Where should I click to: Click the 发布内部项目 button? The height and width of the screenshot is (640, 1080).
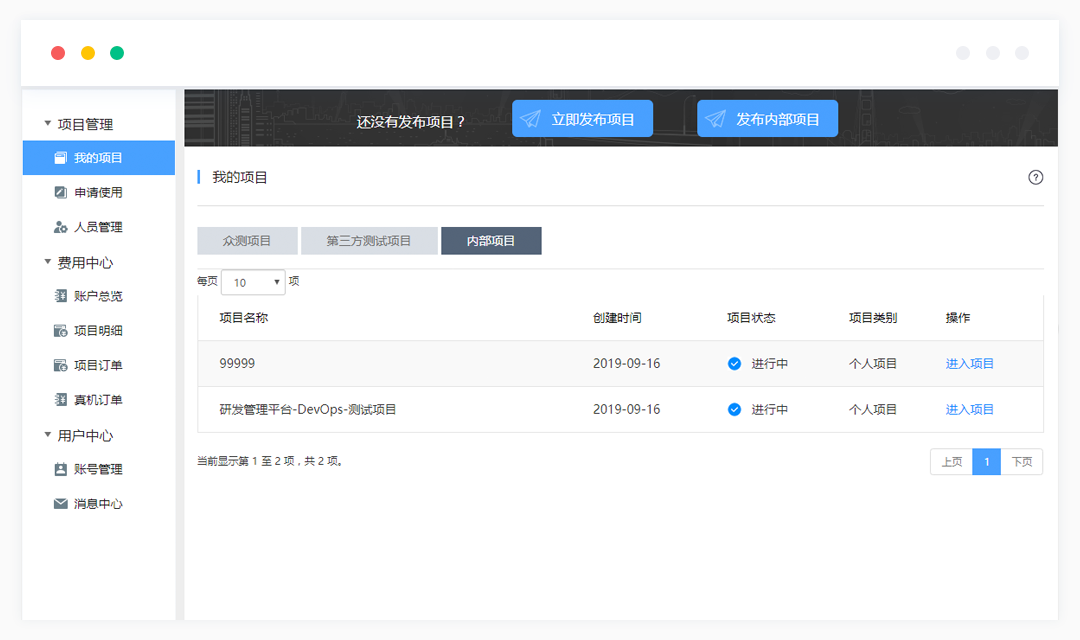point(767,119)
